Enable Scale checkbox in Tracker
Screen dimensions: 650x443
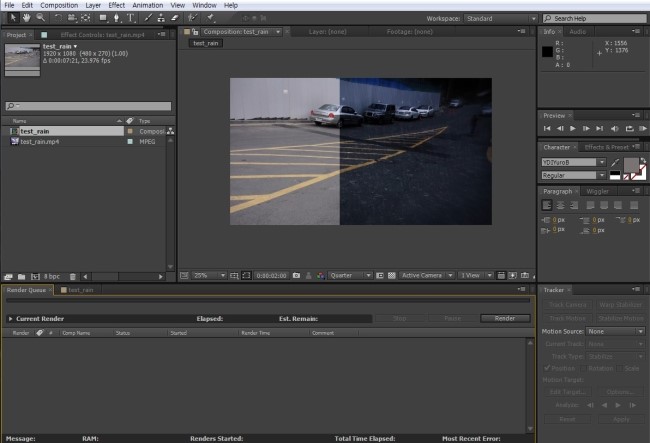click(x=620, y=368)
